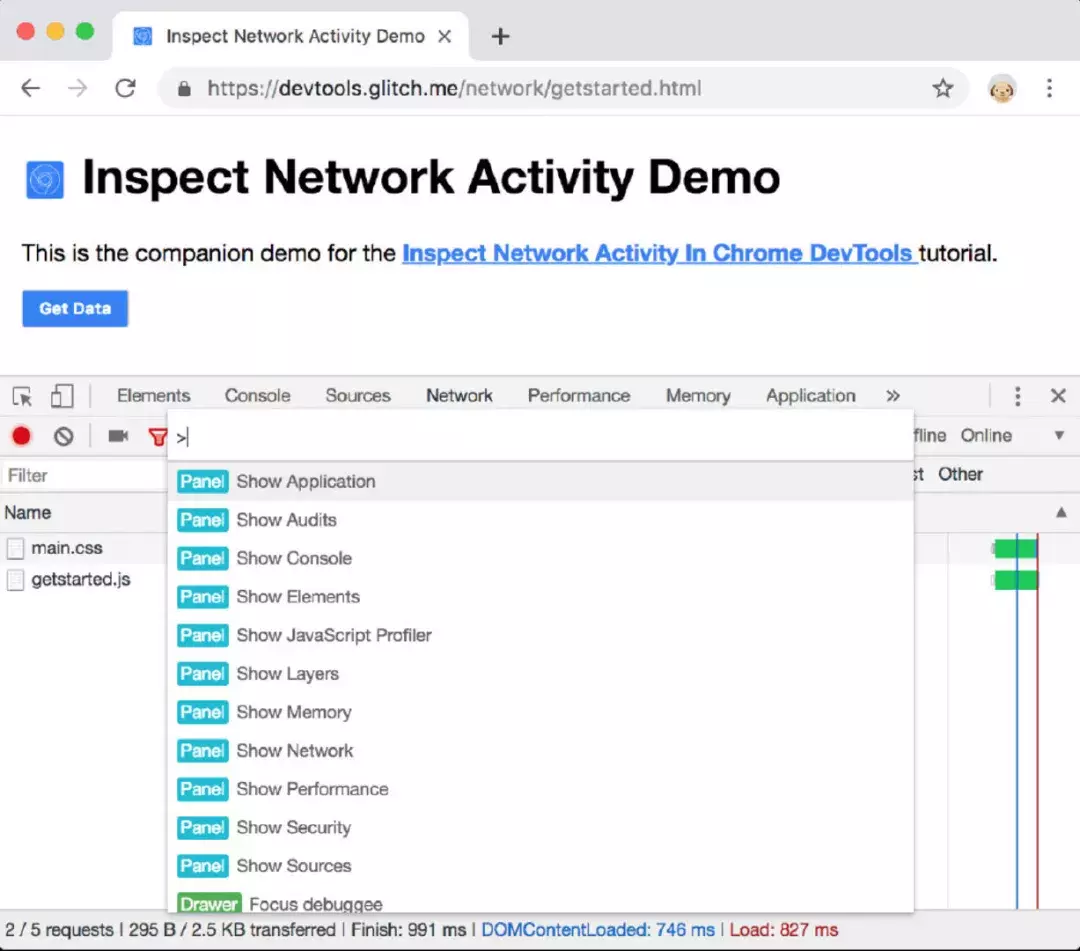This screenshot has width=1080, height=951.
Task: Click the tab favicon for the demo page
Action: 143,36
